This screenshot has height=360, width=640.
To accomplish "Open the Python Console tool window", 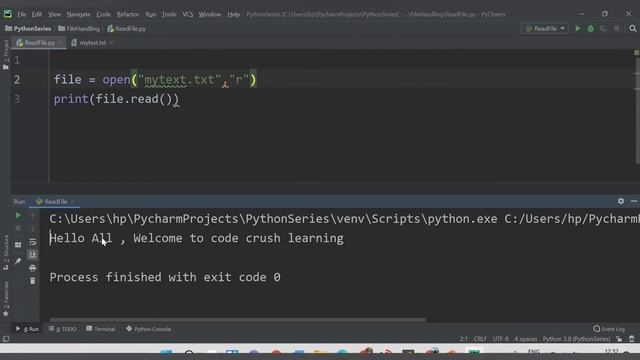I will (148, 329).
